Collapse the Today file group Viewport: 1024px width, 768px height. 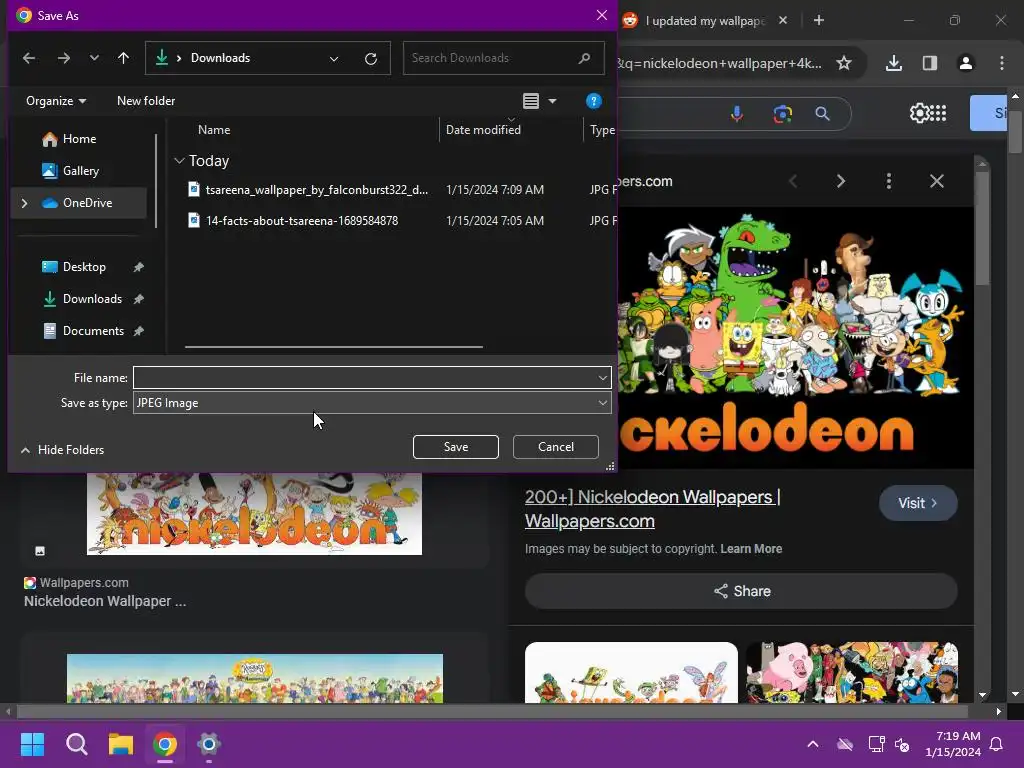pos(180,161)
